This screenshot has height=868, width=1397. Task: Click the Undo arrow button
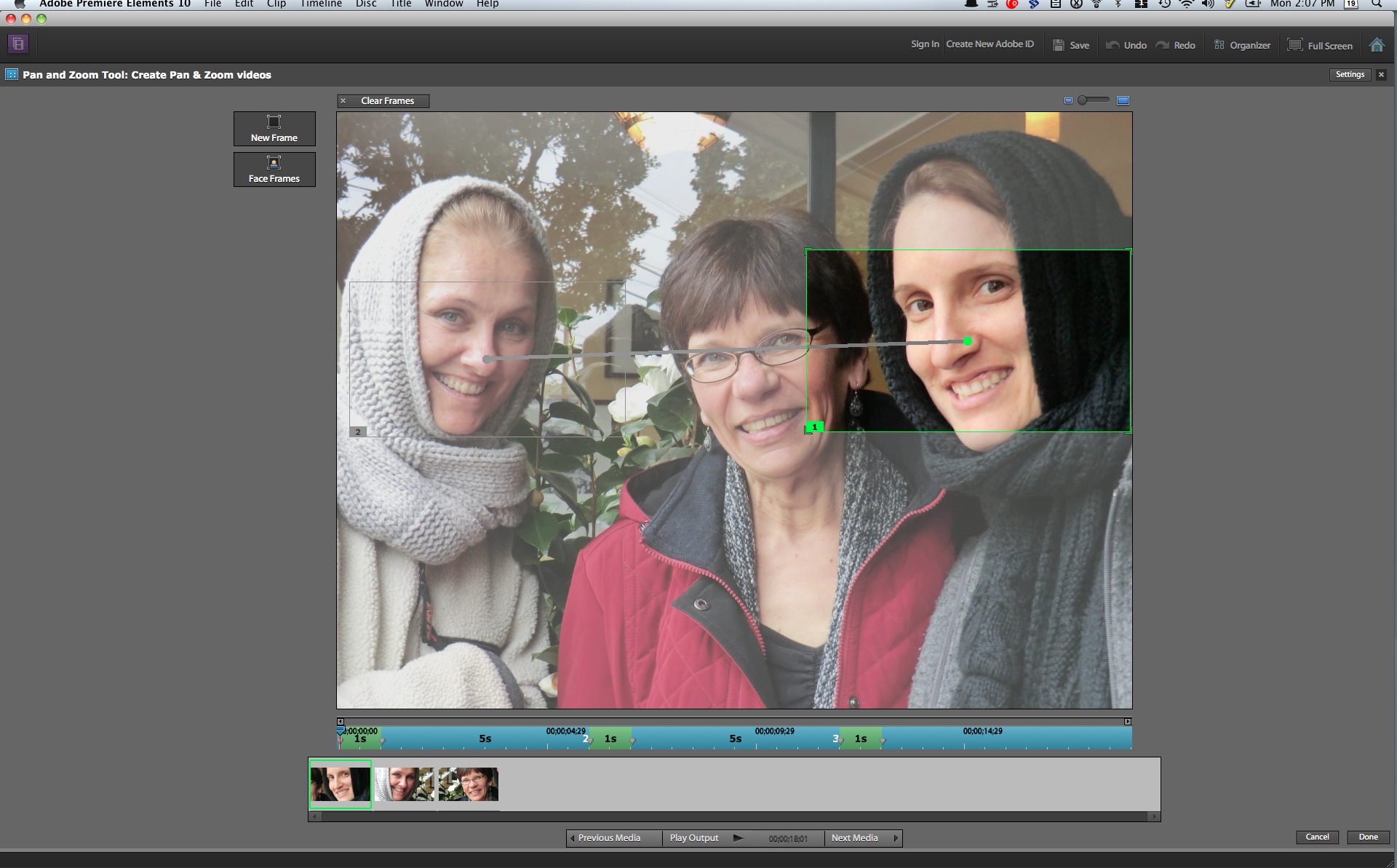pyautogui.click(x=1113, y=45)
